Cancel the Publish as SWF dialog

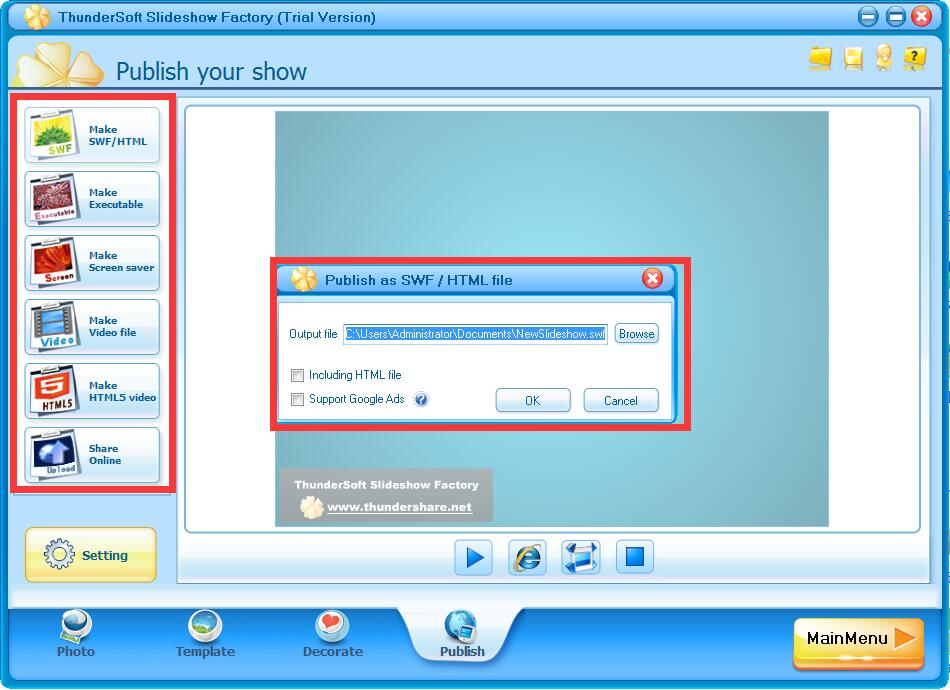pos(620,400)
